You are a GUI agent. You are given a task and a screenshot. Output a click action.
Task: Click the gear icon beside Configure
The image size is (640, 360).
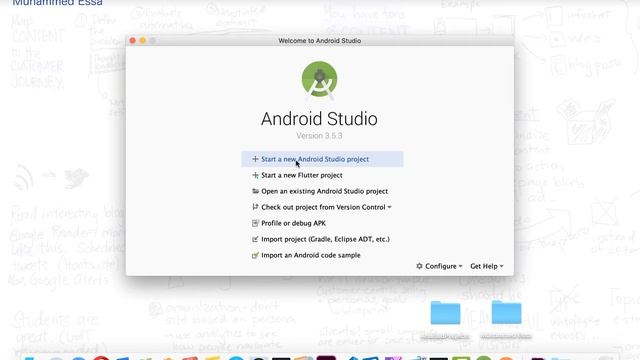click(x=419, y=266)
